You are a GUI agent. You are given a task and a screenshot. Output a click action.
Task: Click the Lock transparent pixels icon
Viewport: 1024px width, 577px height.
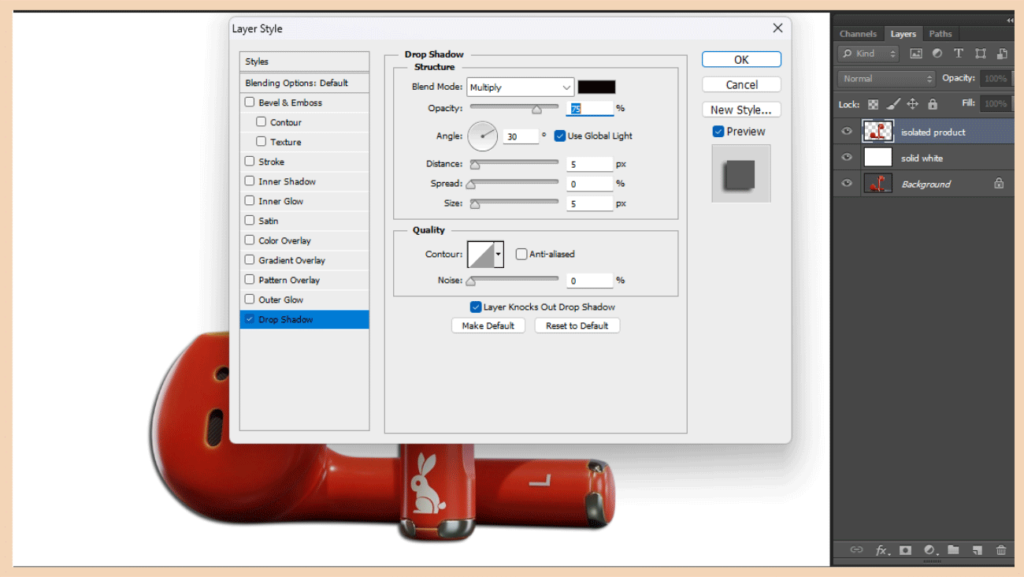point(873,103)
